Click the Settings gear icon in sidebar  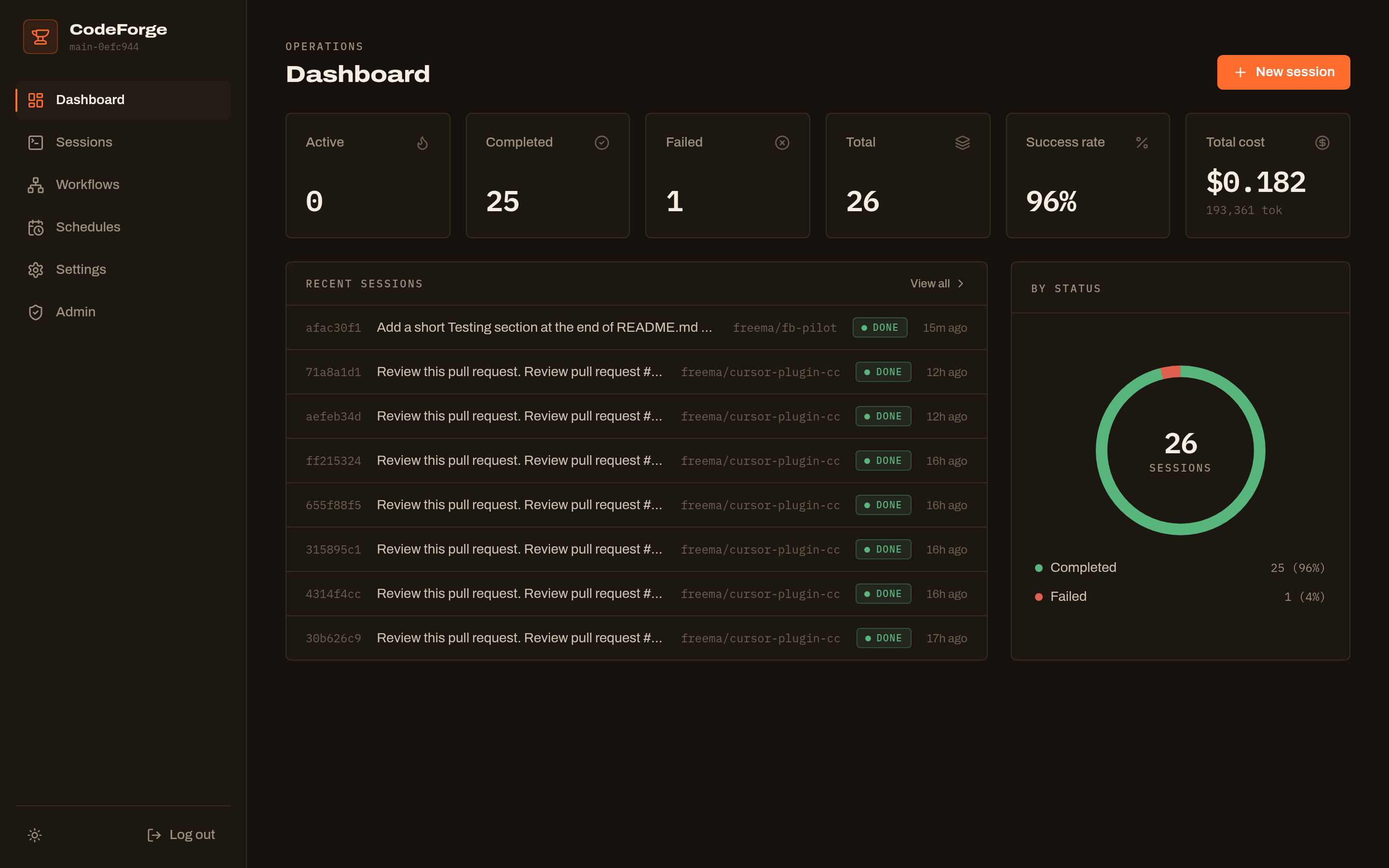click(x=36, y=270)
